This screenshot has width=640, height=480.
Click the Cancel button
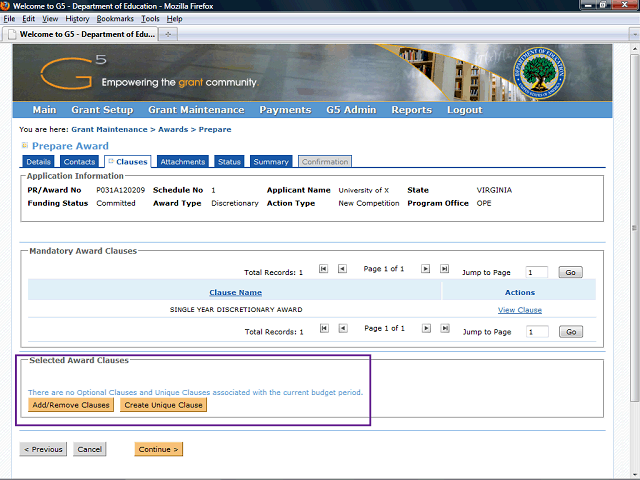coord(89,449)
